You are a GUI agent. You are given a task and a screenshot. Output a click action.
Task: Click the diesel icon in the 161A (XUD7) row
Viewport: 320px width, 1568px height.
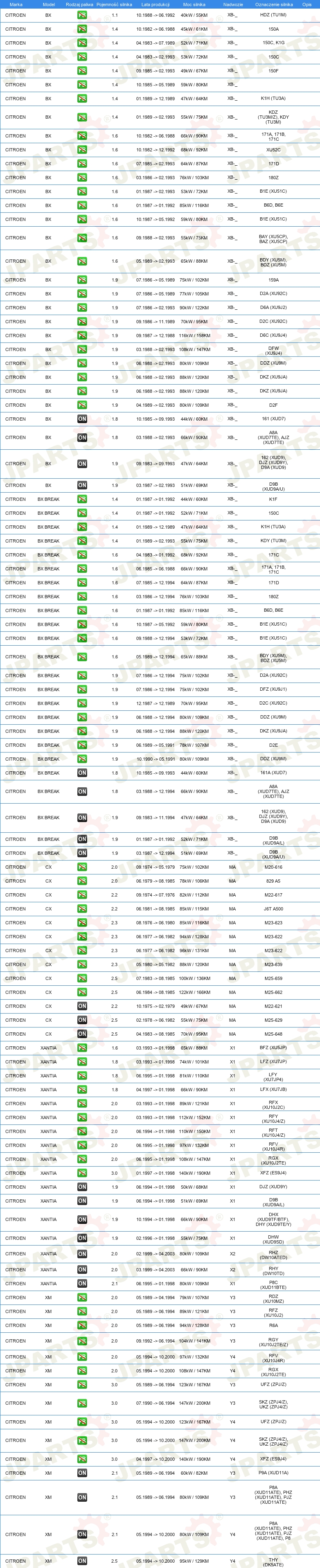pyautogui.click(x=82, y=773)
